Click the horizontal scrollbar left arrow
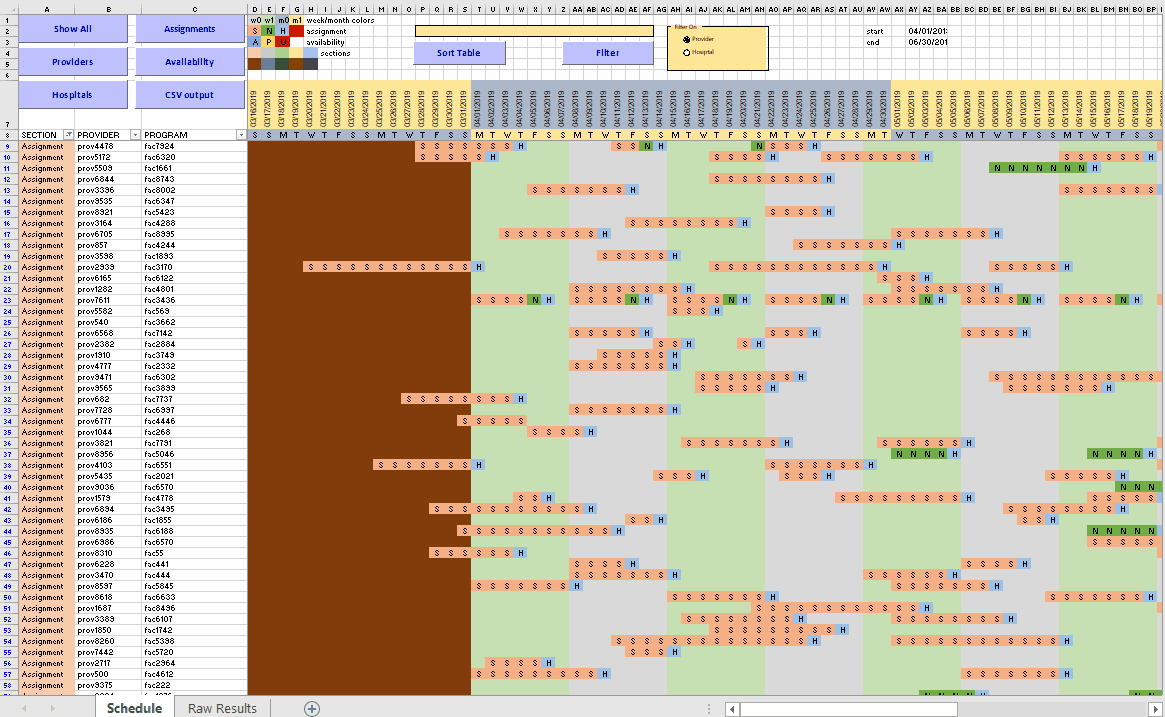 tap(730, 708)
